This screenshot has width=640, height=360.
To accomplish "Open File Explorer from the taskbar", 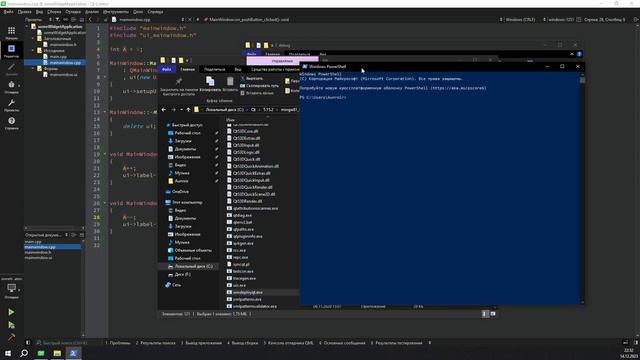I will pyautogui.click(x=57, y=353).
